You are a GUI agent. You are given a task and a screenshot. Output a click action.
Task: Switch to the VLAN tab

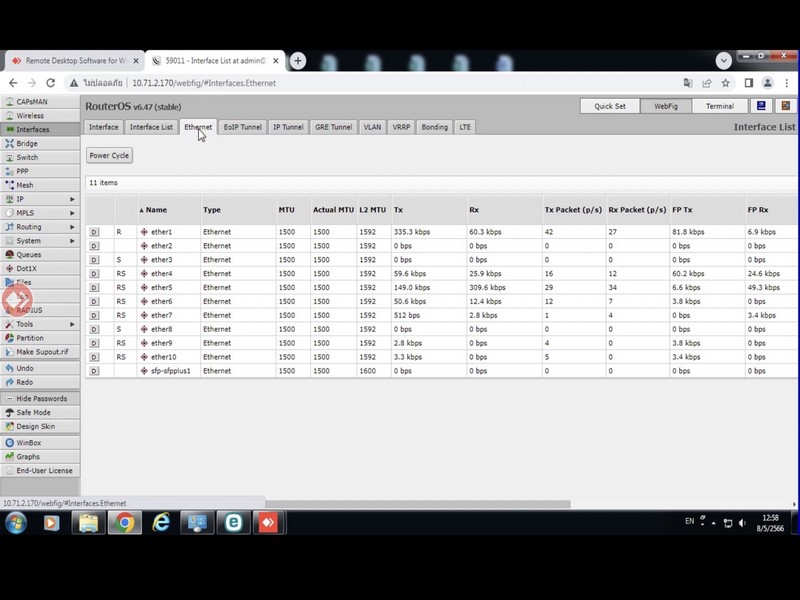(x=372, y=127)
